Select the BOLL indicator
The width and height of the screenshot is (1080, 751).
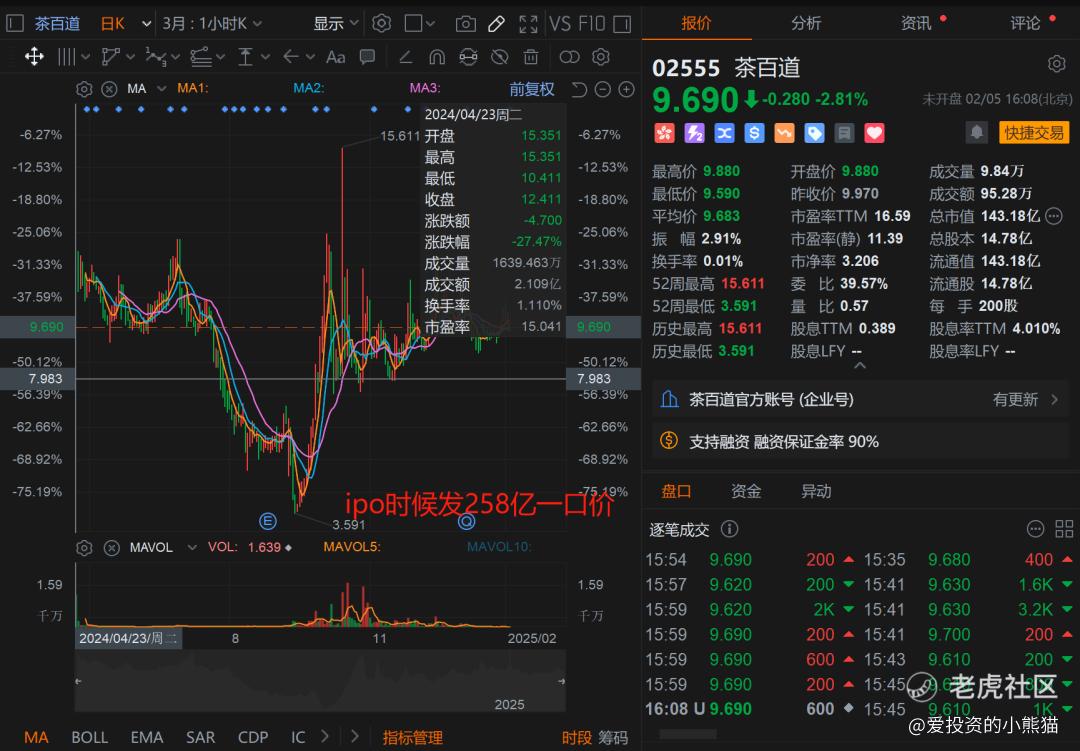click(x=90, y=737)
